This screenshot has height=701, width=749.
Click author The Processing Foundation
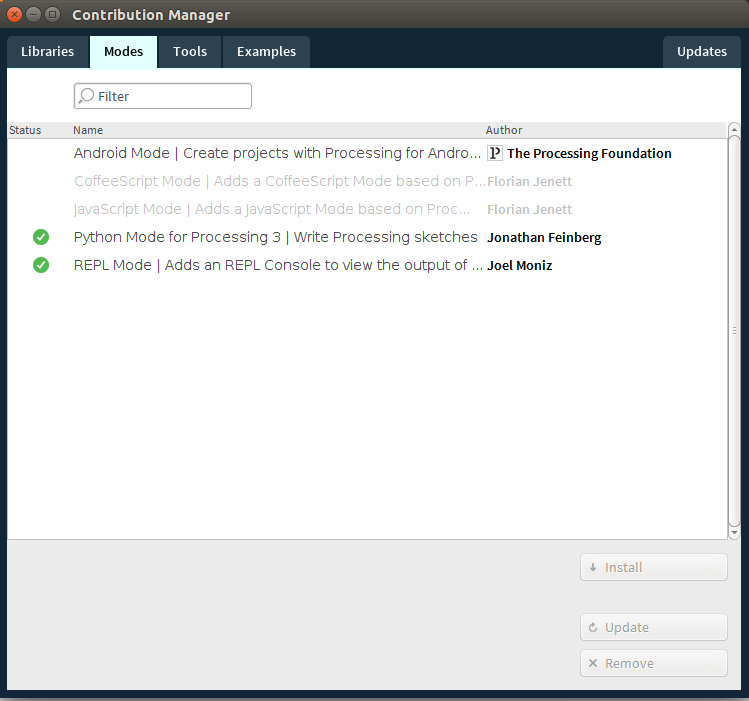click(x=589, y=153)
